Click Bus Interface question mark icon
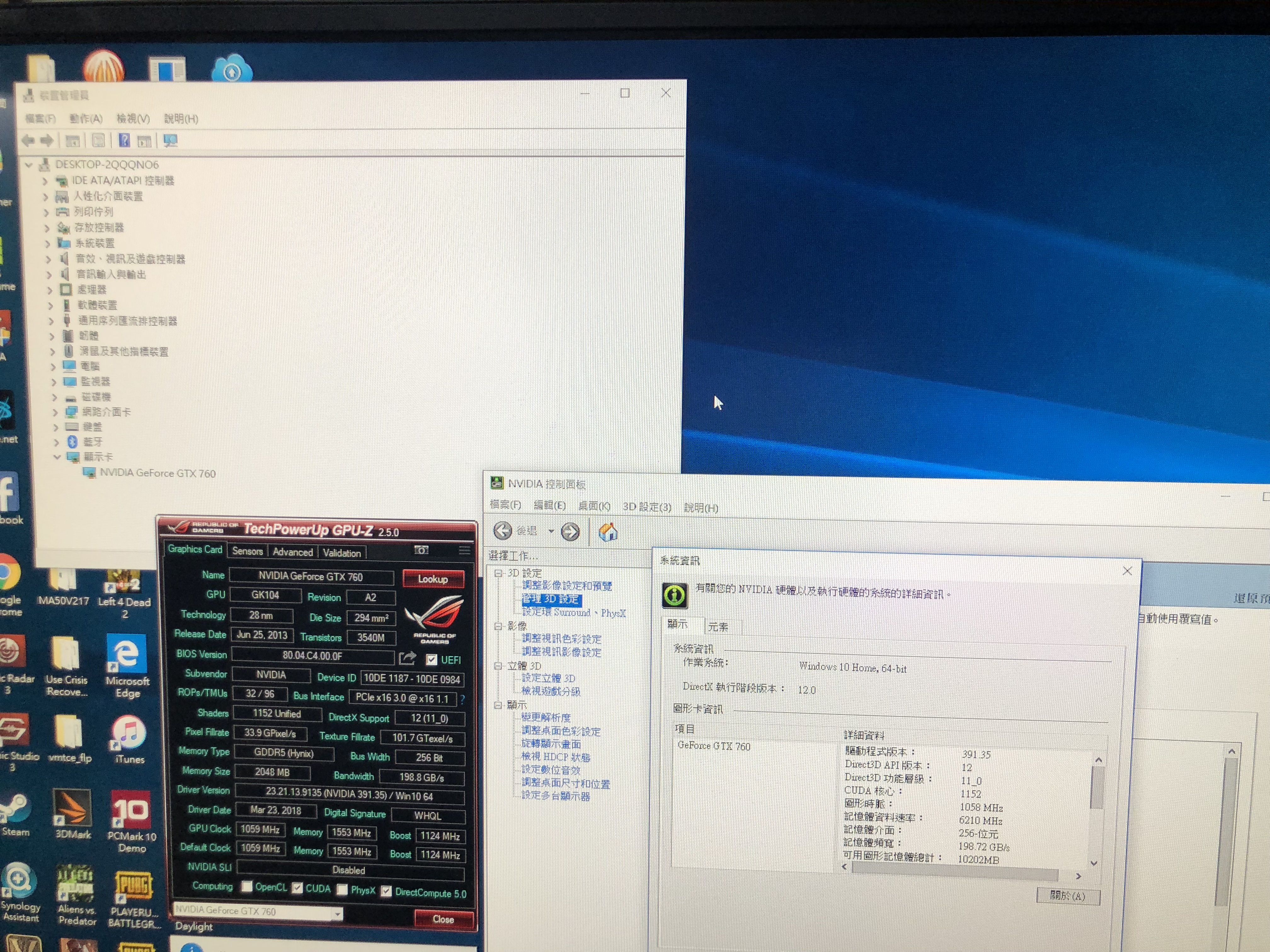 point(462,699)
